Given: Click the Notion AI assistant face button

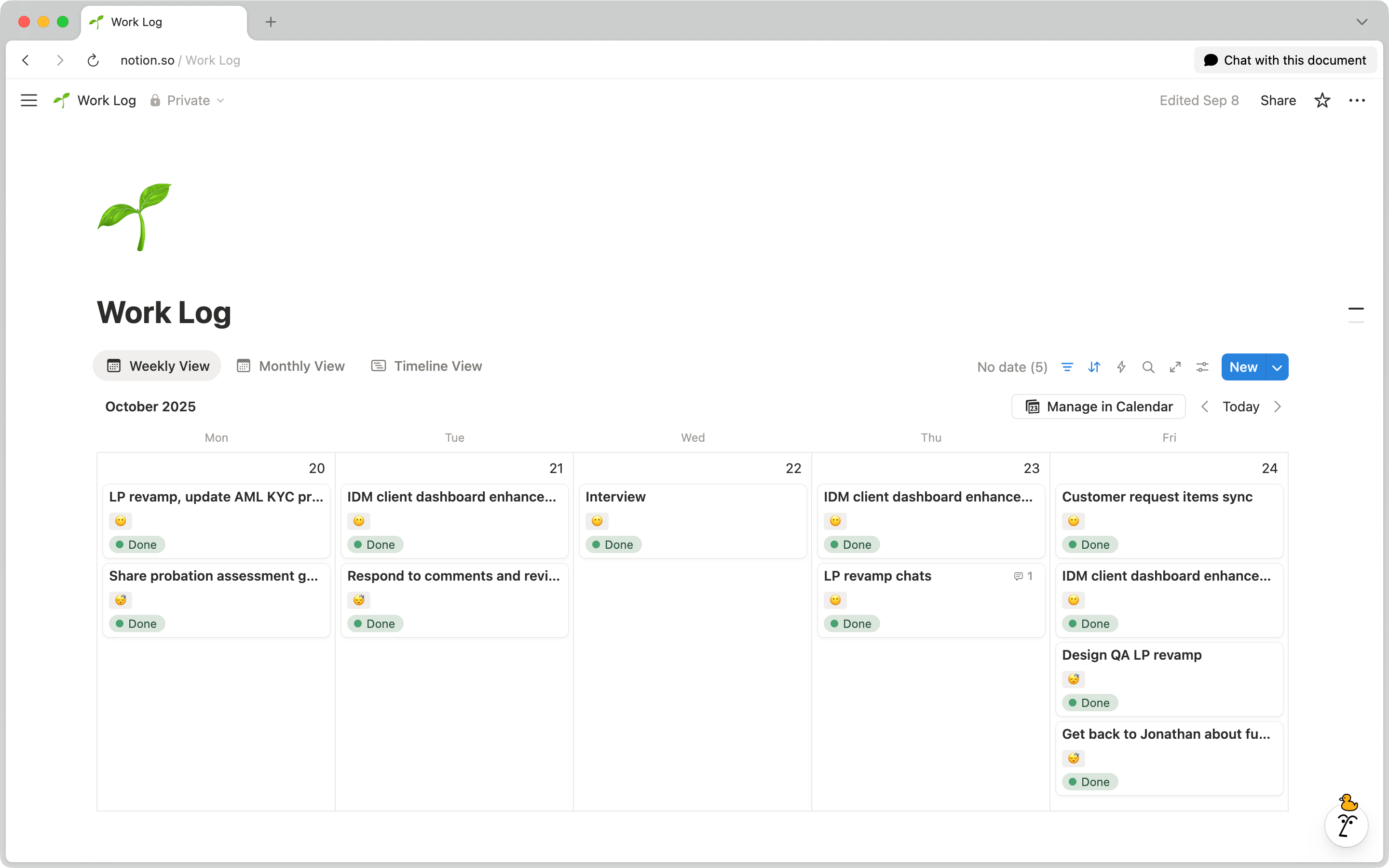Looking at the screenshot, I should 1346,826.
